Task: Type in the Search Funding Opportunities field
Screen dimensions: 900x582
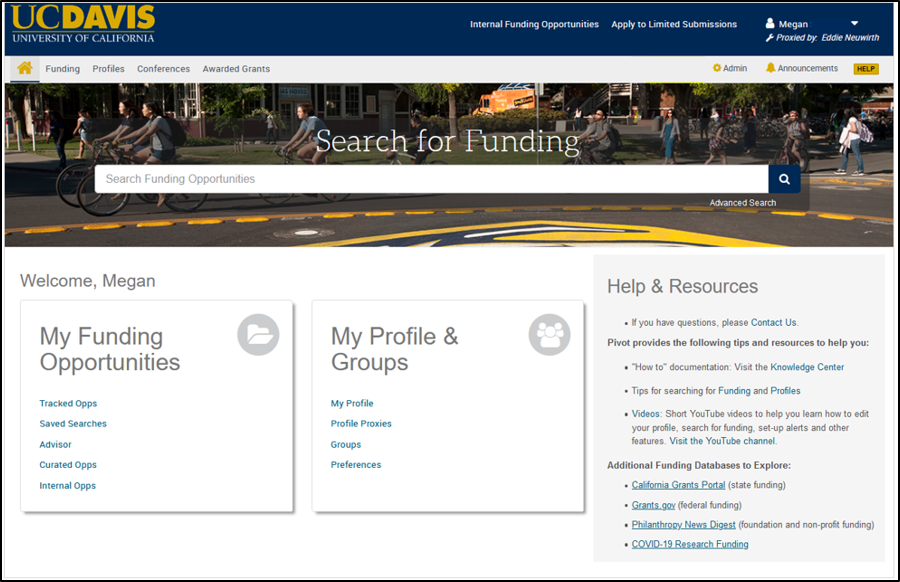Action: tap(430, 179)
